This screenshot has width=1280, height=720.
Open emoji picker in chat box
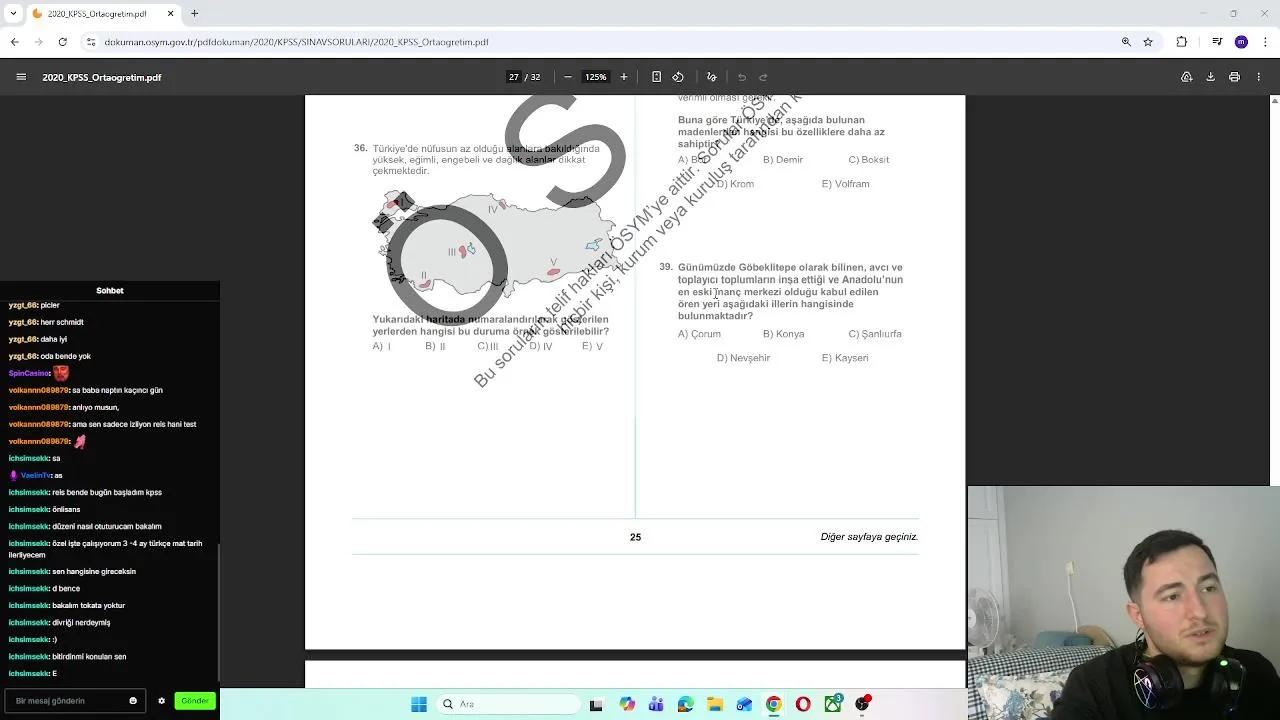pyautogui.click(x=133, y=701)
